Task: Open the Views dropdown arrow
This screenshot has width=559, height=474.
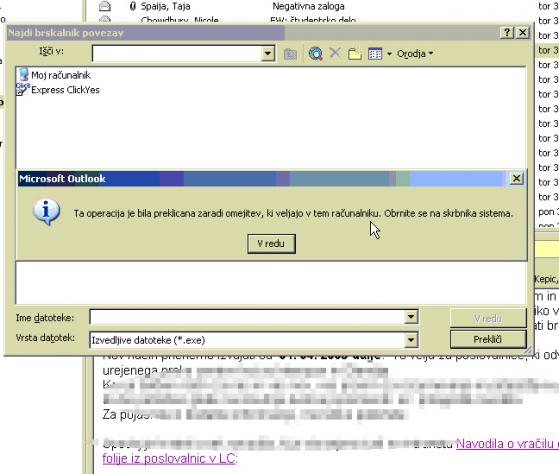Action: pos(389,54)
